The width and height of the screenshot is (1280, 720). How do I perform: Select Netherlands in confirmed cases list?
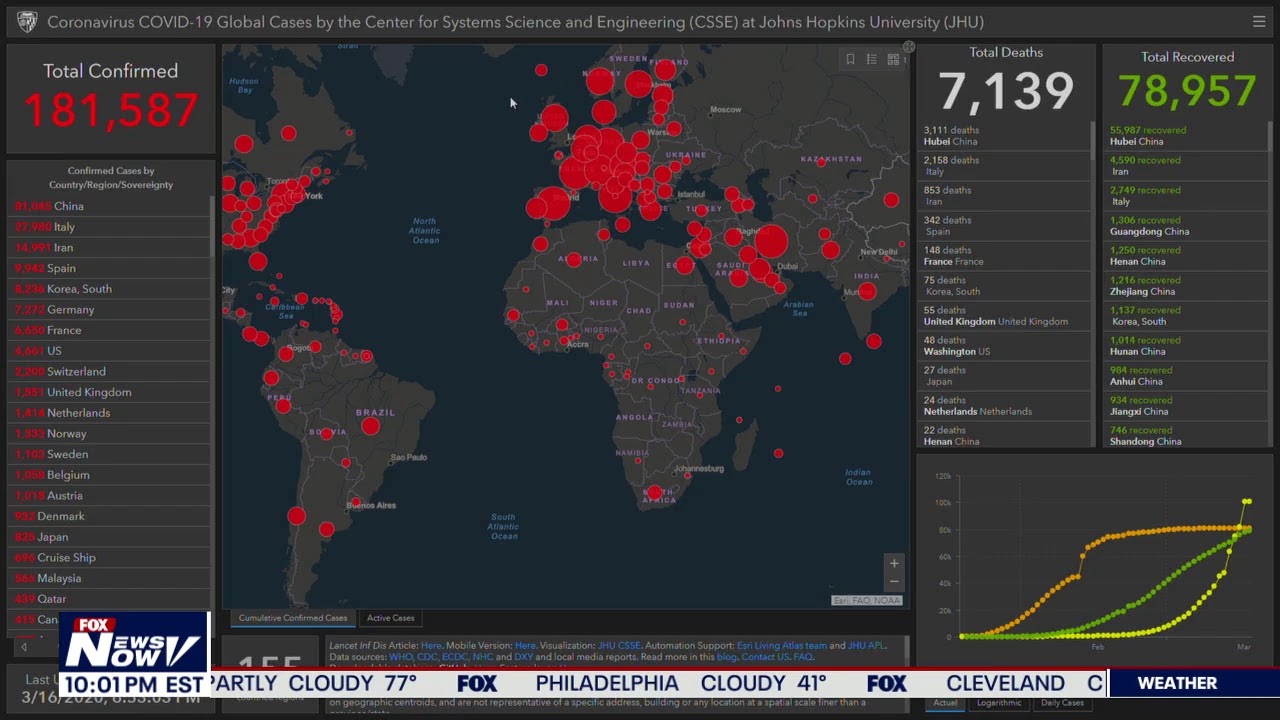click(110, 413)
